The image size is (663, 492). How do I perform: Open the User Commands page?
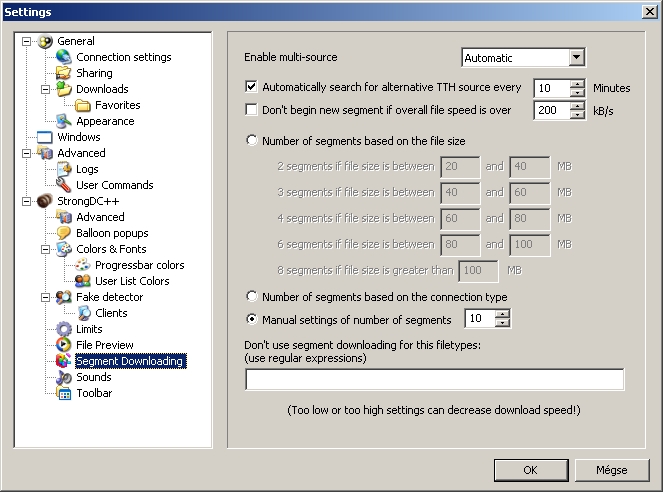coord(114,185)
